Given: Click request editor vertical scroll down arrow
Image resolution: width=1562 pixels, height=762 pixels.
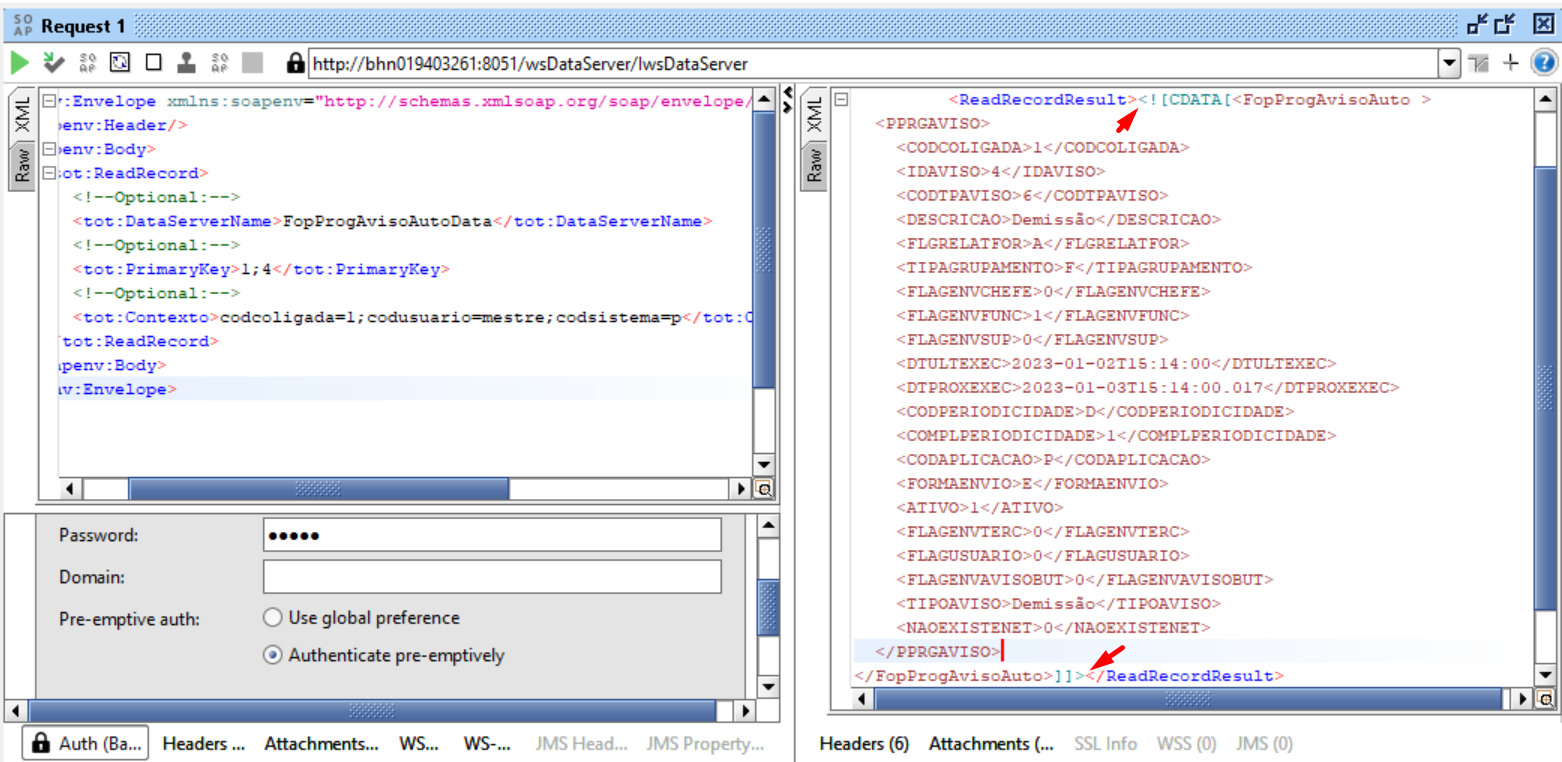Looking at the screenshot, I should click(x=764, y=465).
